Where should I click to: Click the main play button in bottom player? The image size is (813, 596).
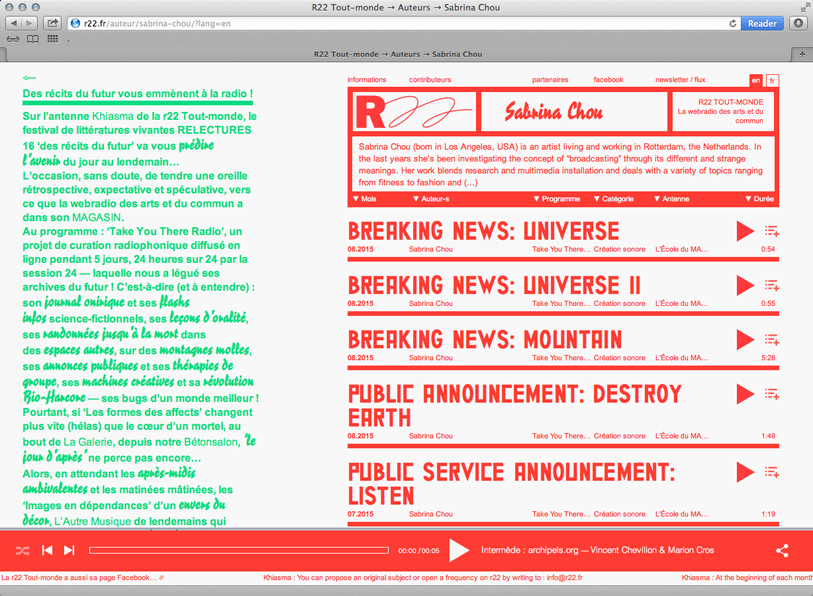(x=459, y=550)
